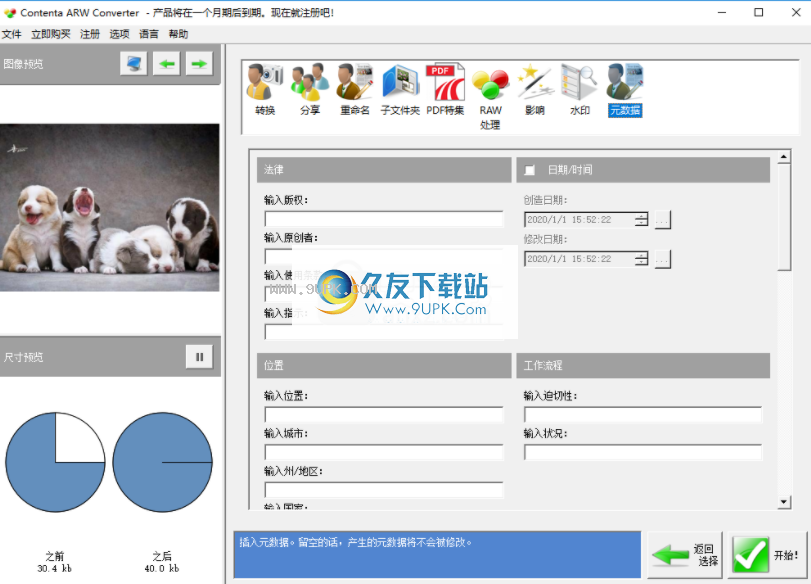Click the 输入州/地区 text field
The width and height of the screenshot is (811, 584).
384,490
